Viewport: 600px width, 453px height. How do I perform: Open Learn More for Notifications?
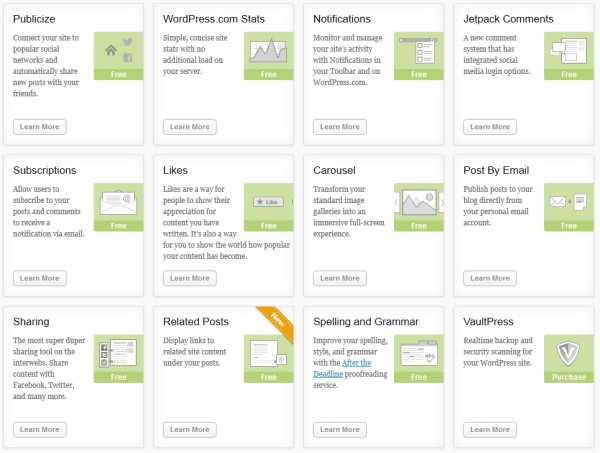[x=340, y=127]
